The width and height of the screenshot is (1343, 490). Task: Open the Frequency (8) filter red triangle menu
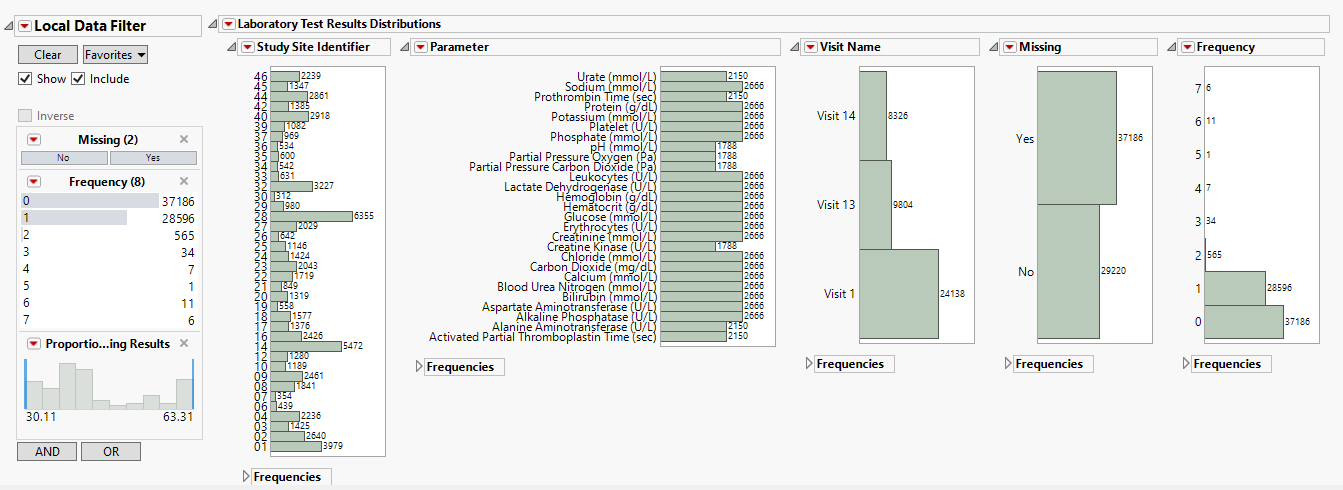tap(34, 182)
